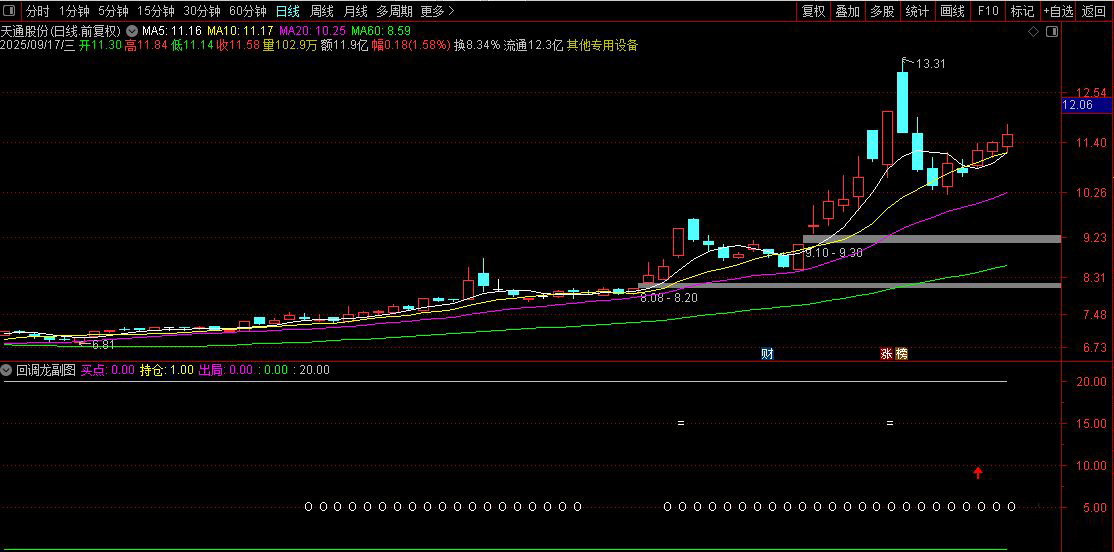Click the 返回 back button
Screen dimensions: 1114x552
[1094, 11]
